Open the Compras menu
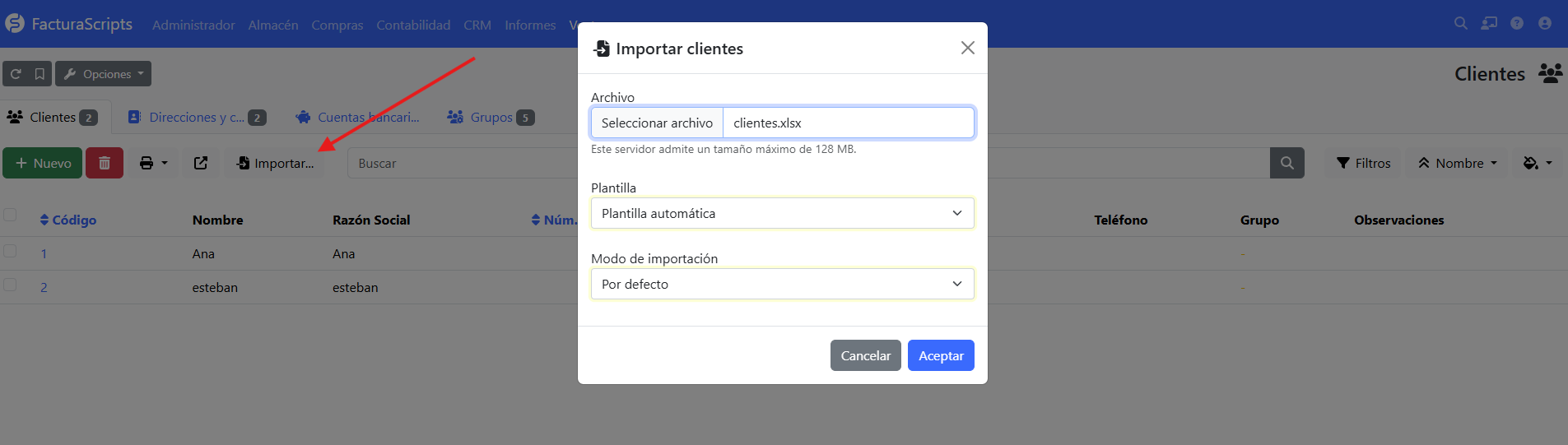The height and width of the screenshot is (445, 1568). pos(337,25)
